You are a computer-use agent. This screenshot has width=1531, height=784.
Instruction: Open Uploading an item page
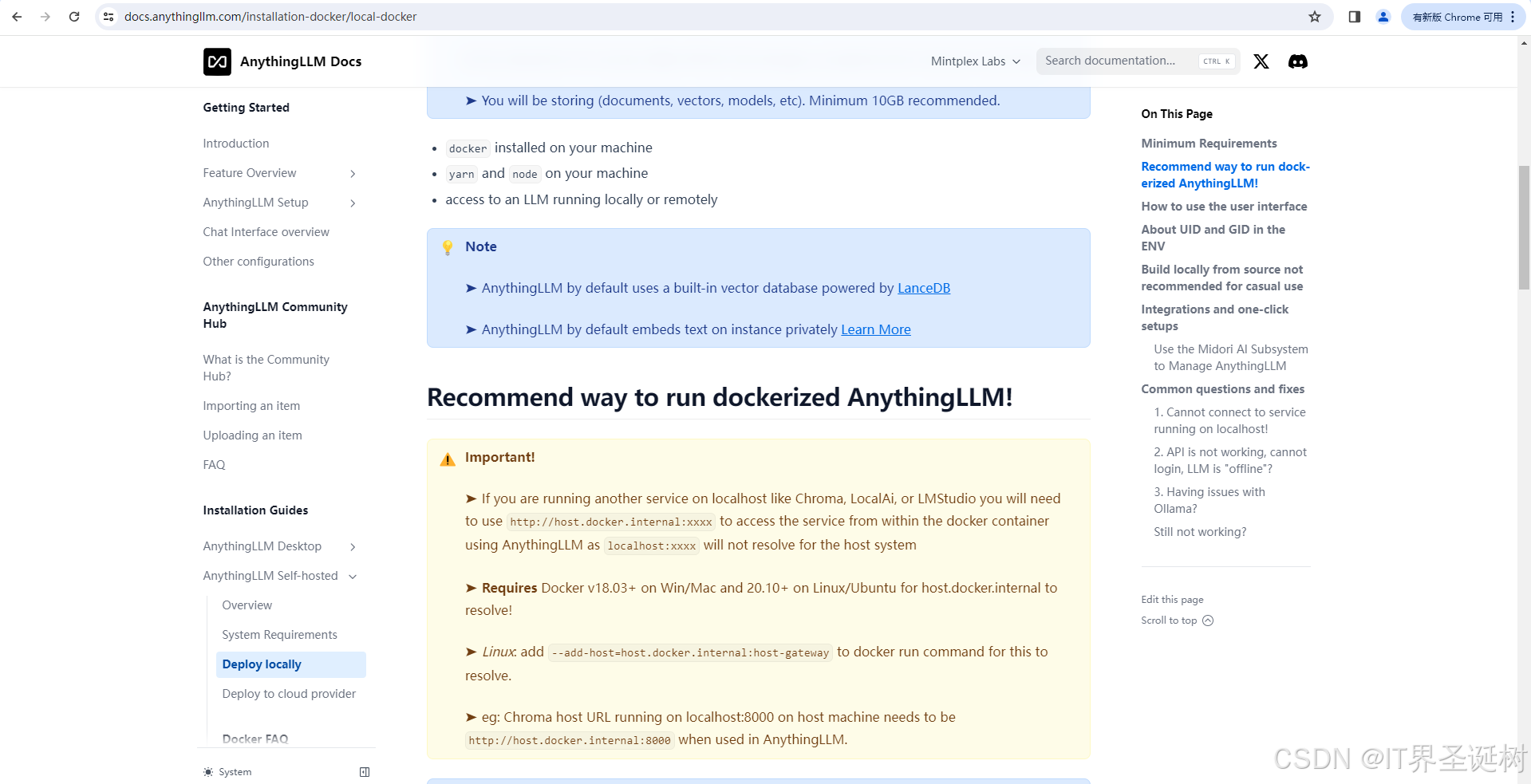click(252, 435)
